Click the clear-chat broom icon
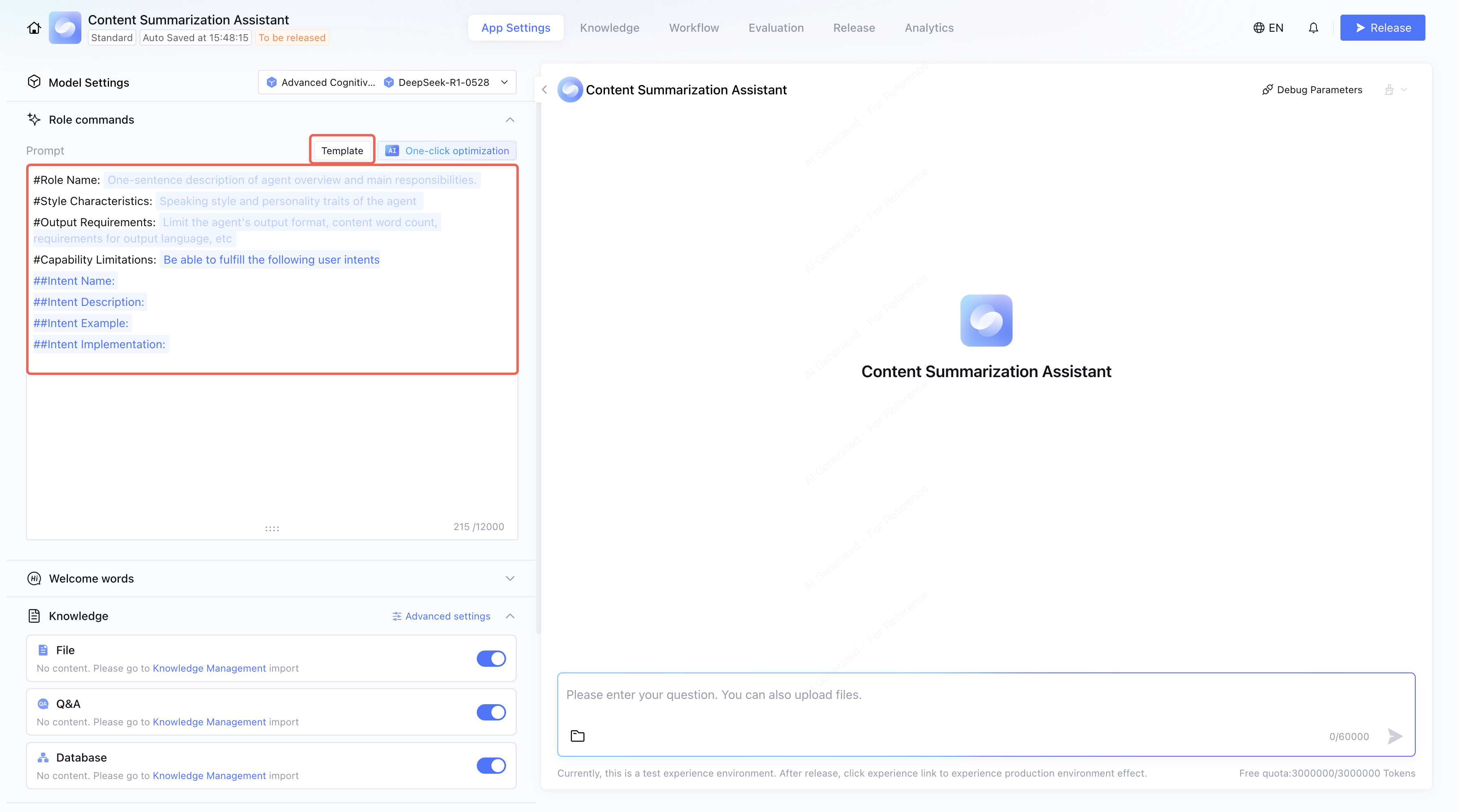The width and height of the screenshot is (1458, 812). click(1389, 89)
